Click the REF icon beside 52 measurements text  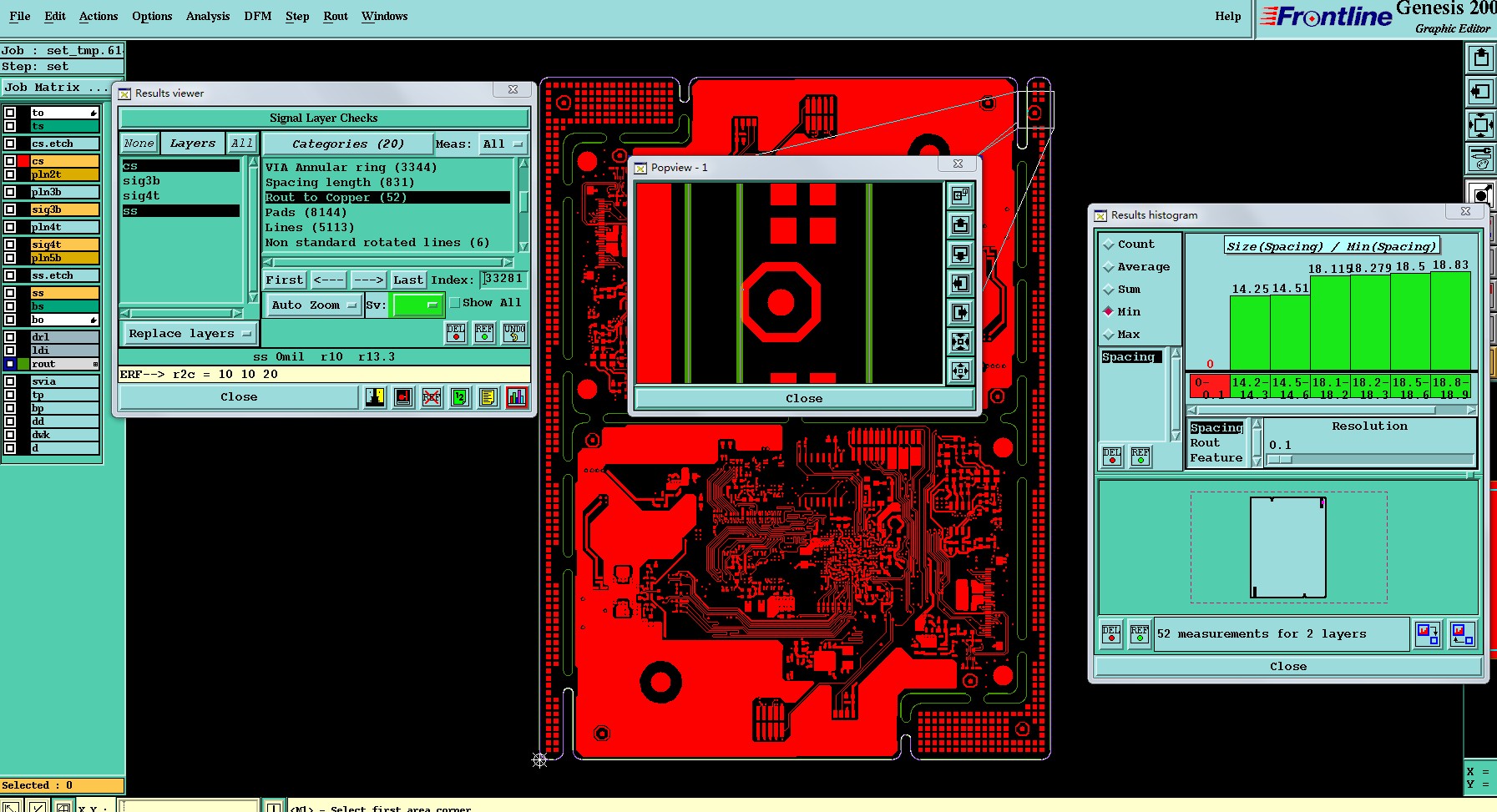pyautogui.click(x=1140, y=634)
